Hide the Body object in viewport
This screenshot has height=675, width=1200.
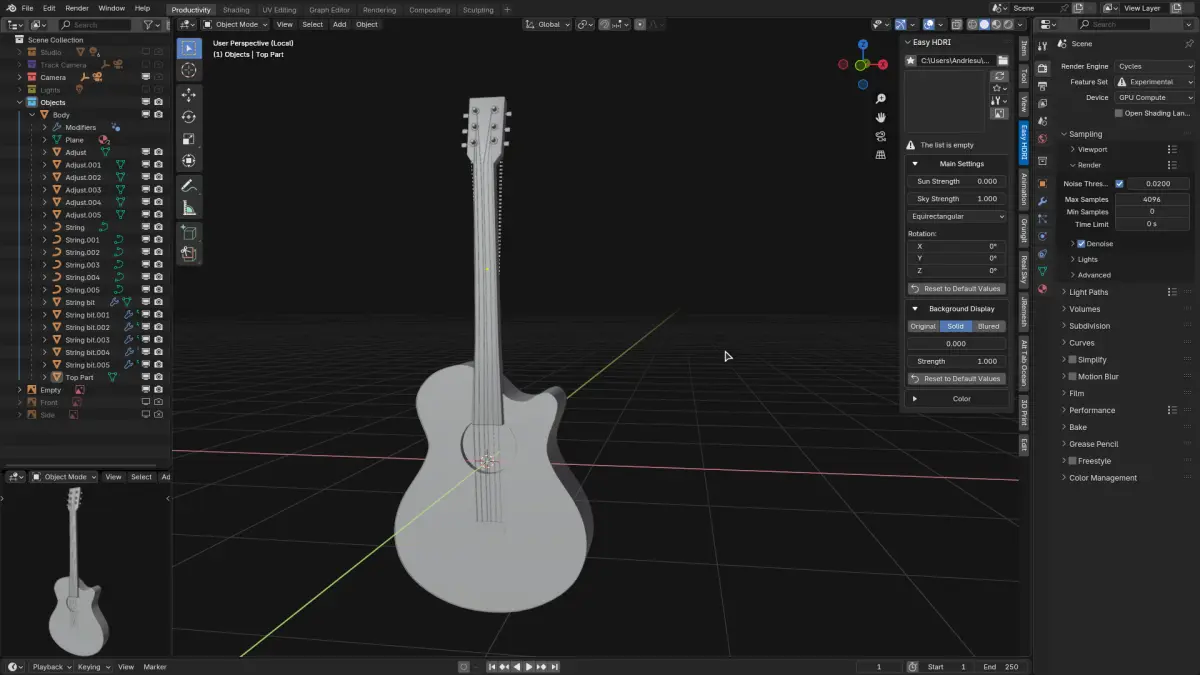pos(146,115)
